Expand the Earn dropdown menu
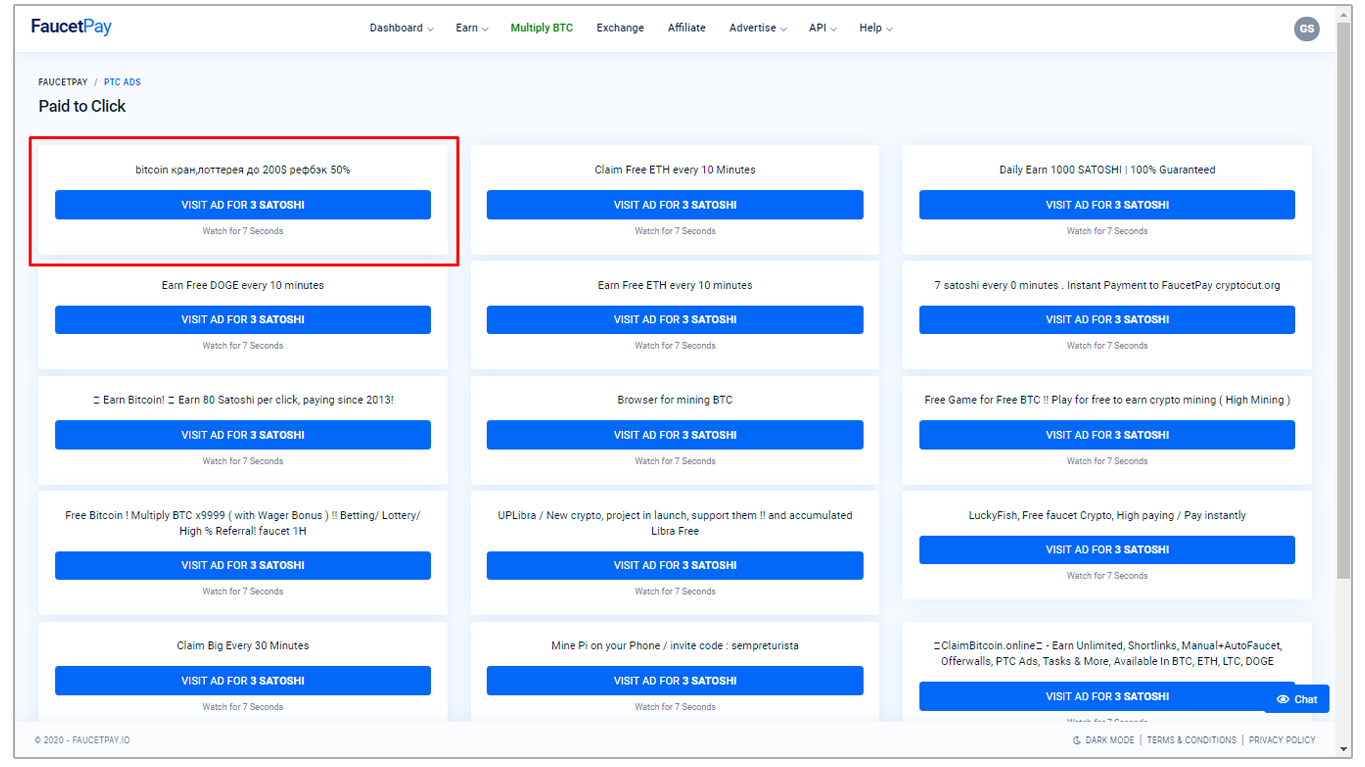Viewport: 1365px width, 767px height. [x=472, y=28]
